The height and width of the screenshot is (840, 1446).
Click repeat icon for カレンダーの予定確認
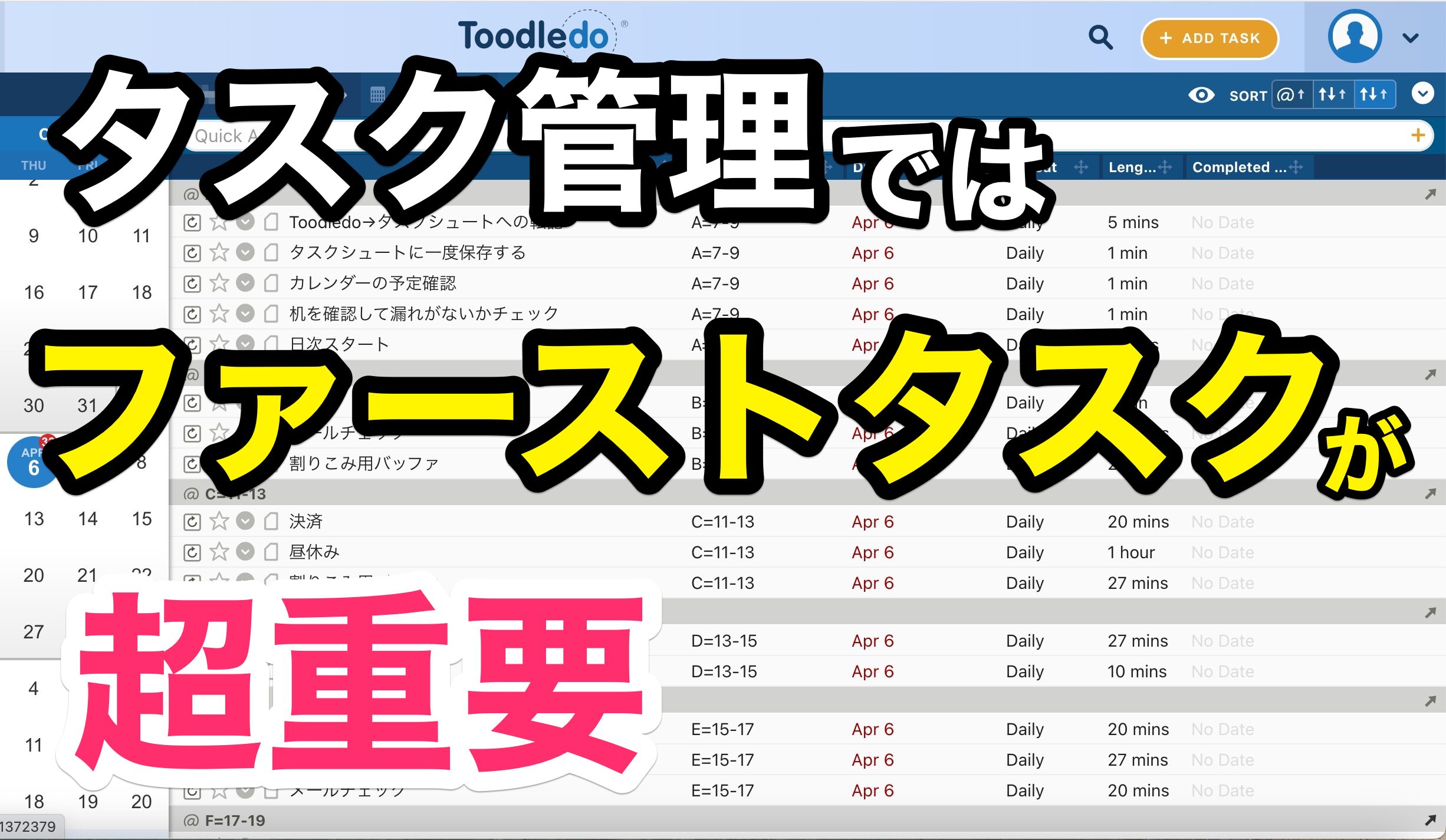click(x=192, y=284)
